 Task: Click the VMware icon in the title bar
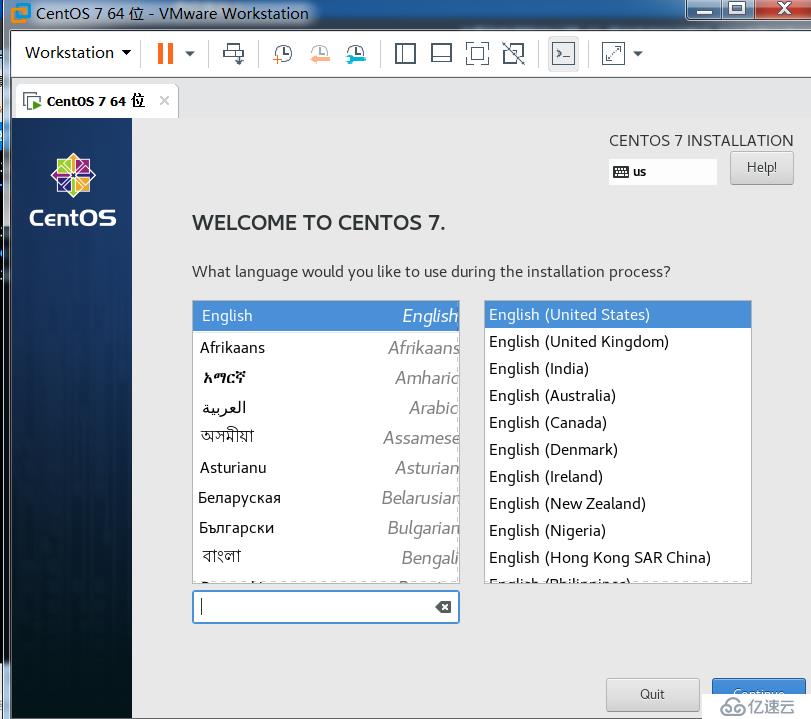(21, 13)
